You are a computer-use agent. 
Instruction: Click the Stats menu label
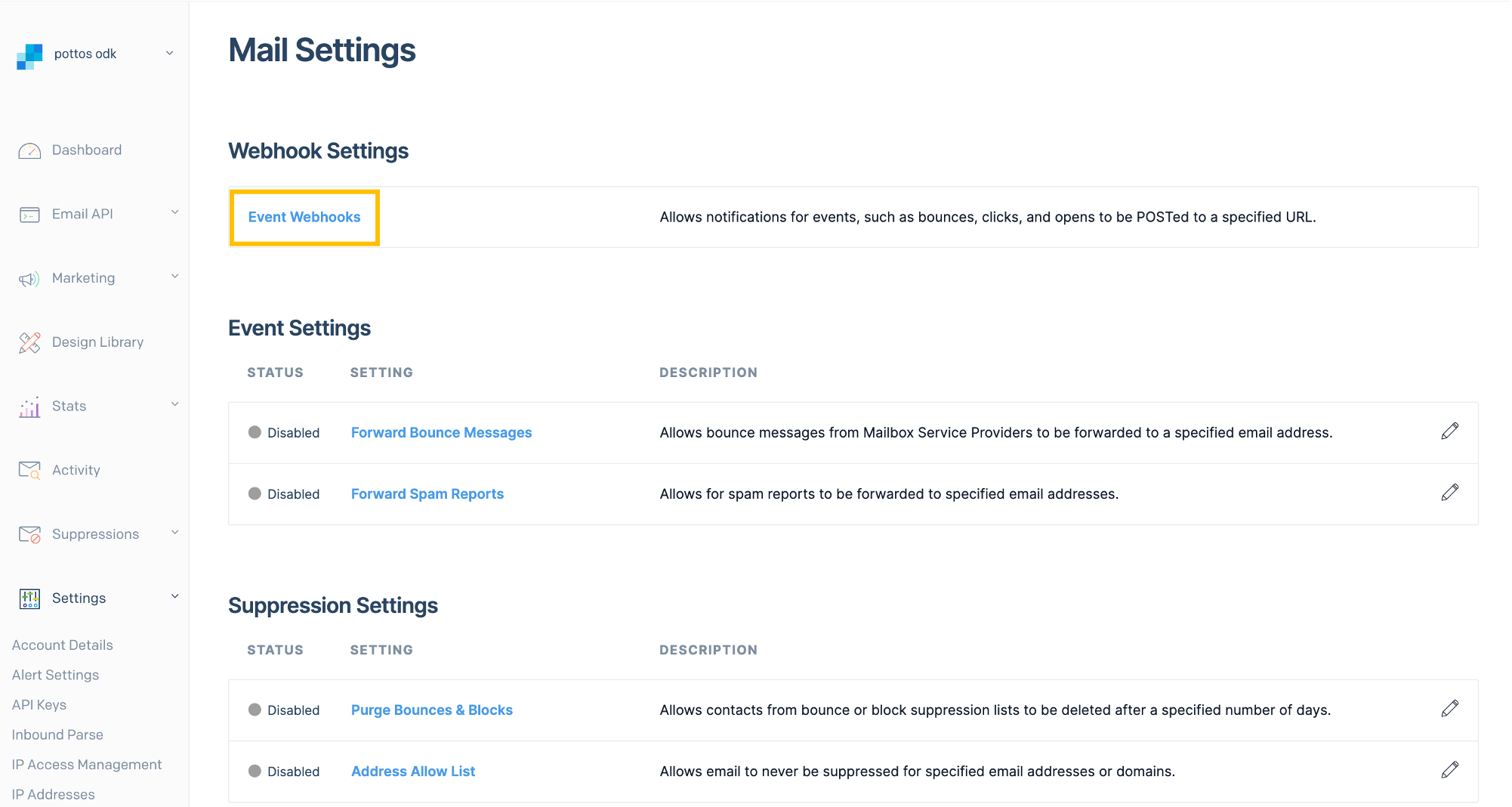69,407
